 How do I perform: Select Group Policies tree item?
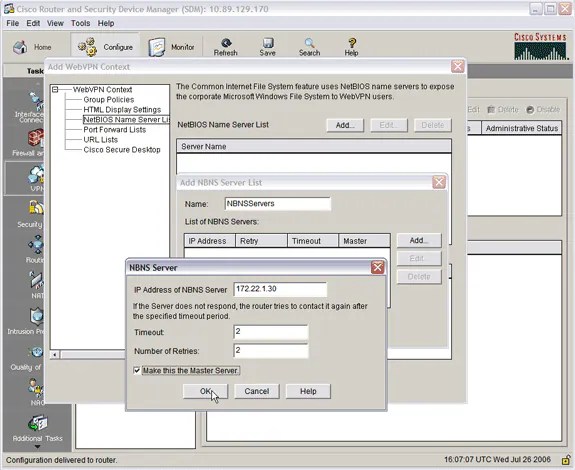pos(109,99)
